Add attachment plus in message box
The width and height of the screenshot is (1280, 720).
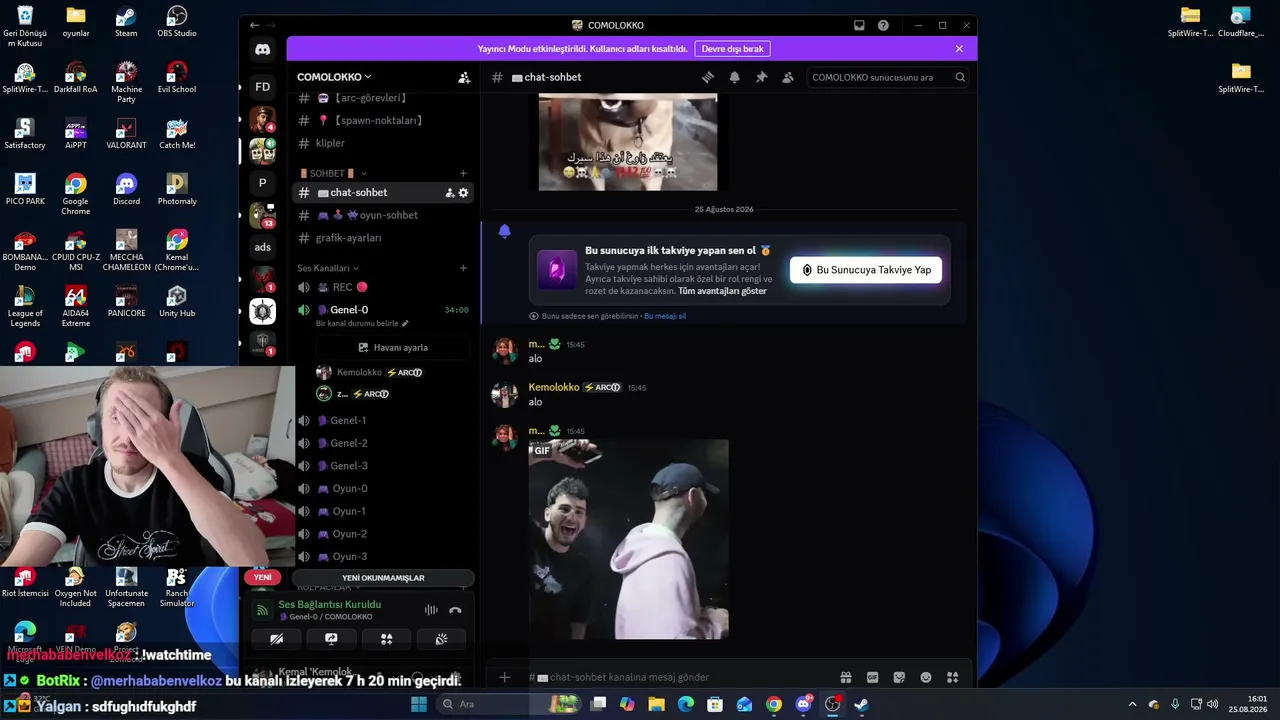(505, 677)
